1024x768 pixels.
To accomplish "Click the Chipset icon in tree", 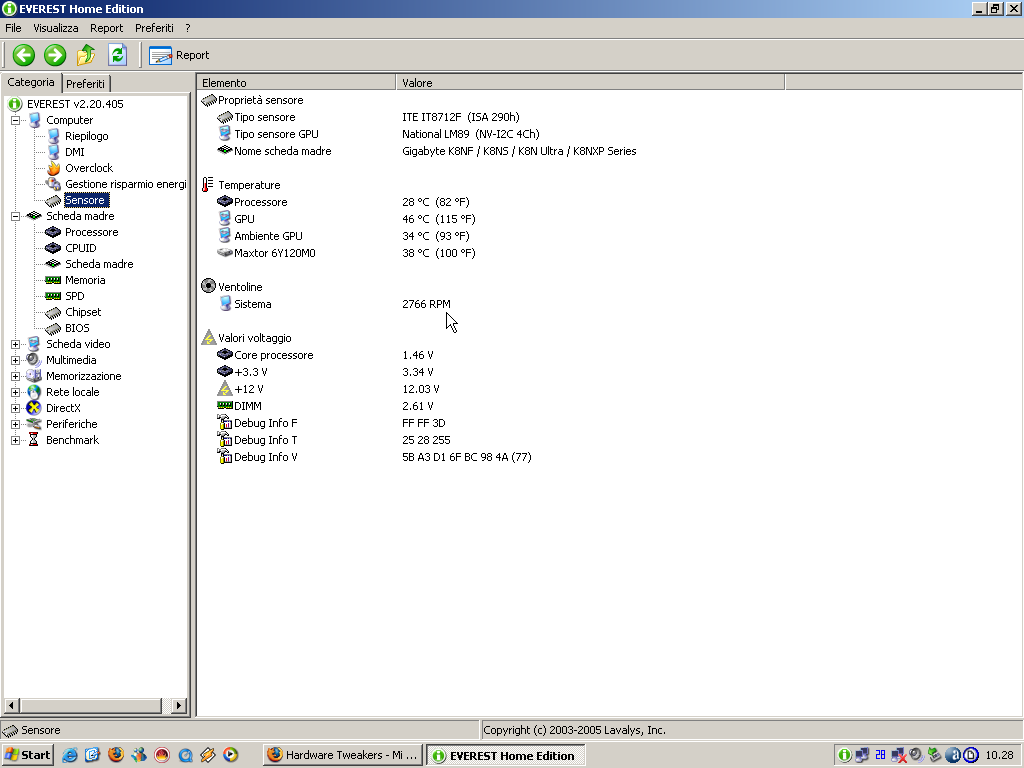I will pyautogui.click(x=53, y=312).
